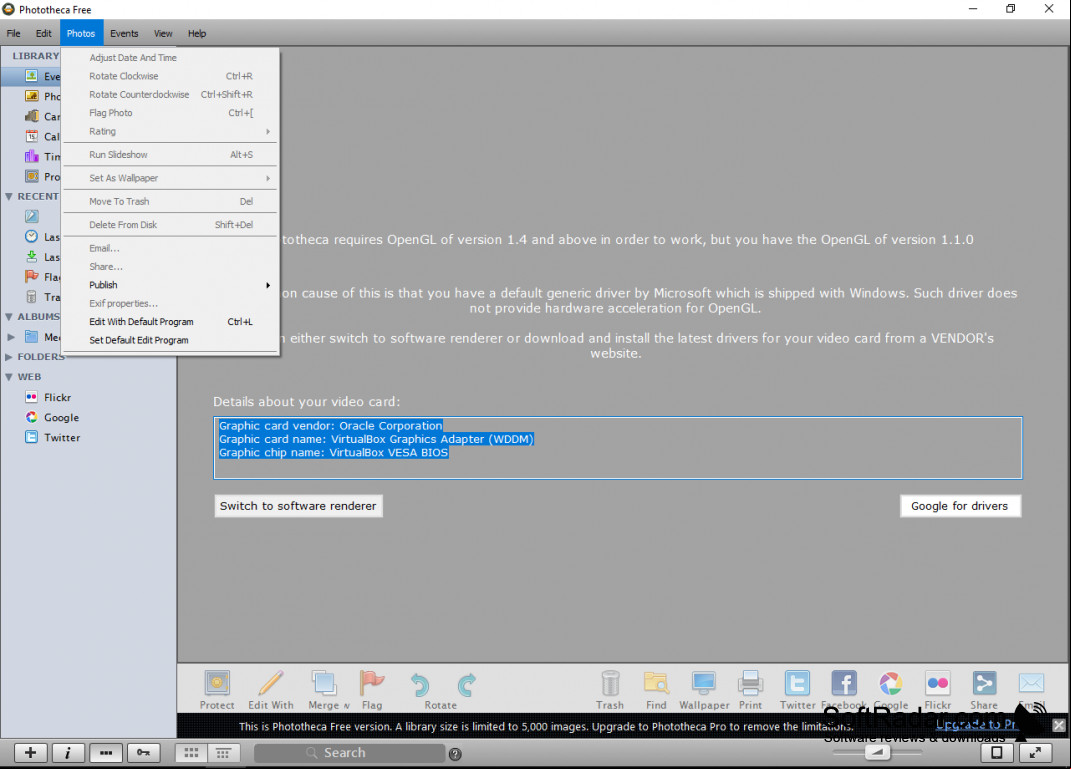Viewport: 1071px width, 769px height.
Task: Click the 'Graphic card vendor: Oracle Corporation' line
Action: point(331,425)
